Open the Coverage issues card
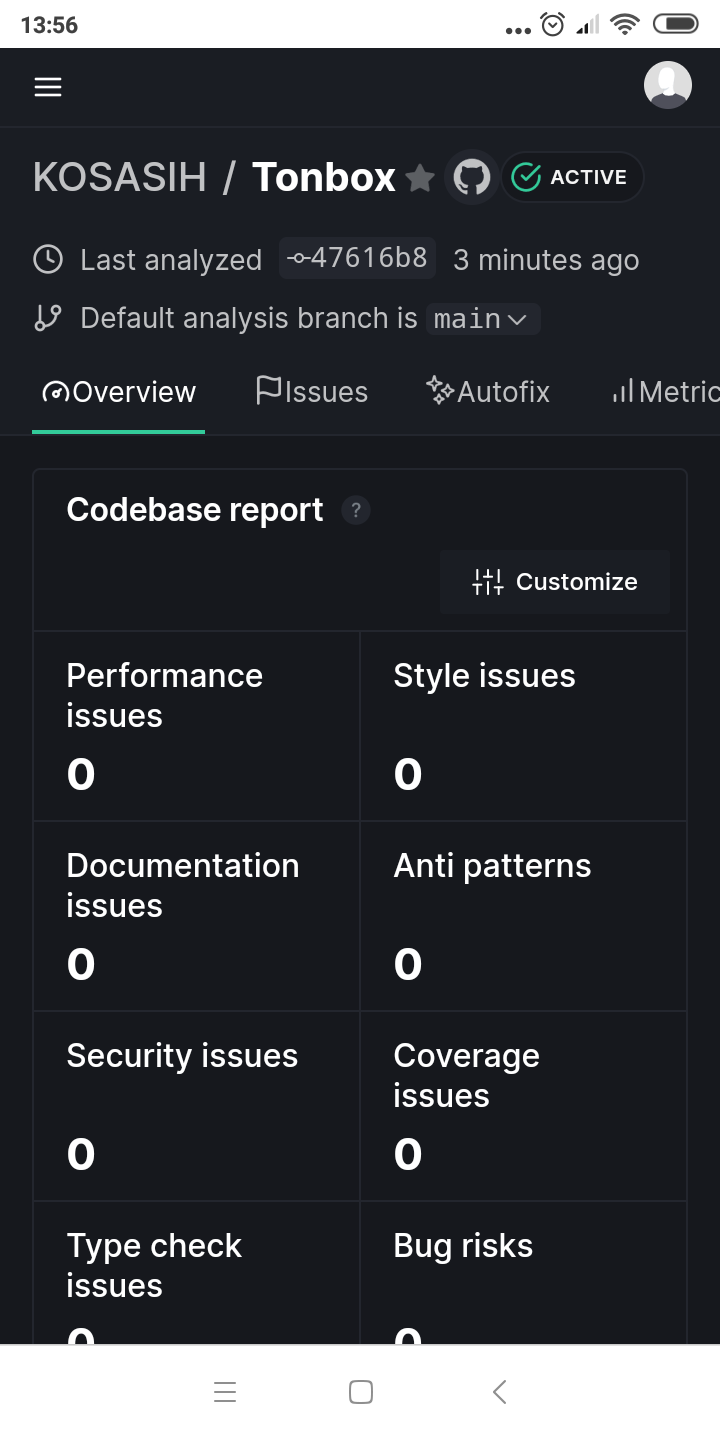Viewport: 720px width, 1440px height. [524, 1106]
